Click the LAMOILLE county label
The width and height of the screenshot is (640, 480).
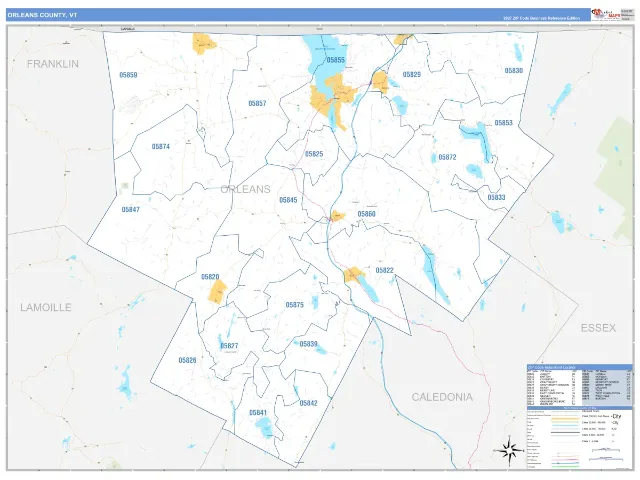click(46, 307)
